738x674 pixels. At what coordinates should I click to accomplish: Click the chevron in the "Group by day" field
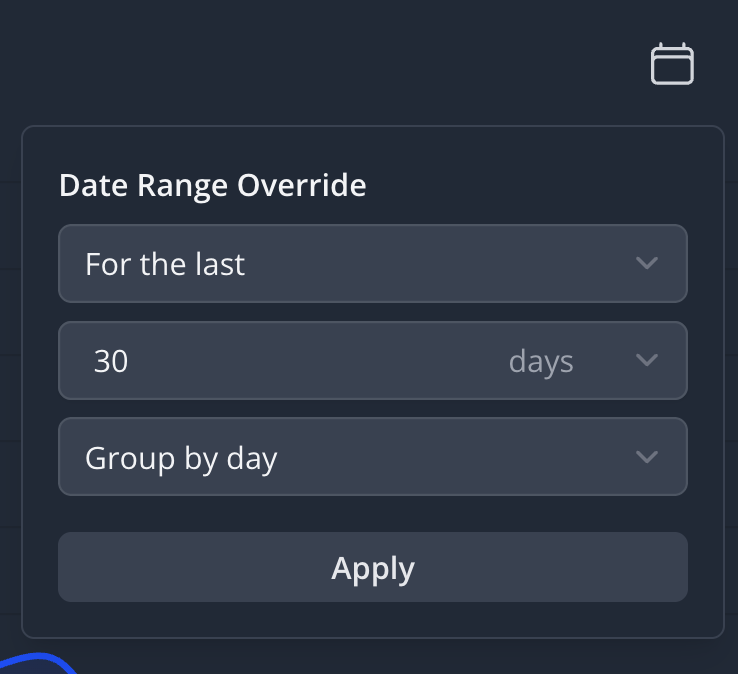(647, 457)
